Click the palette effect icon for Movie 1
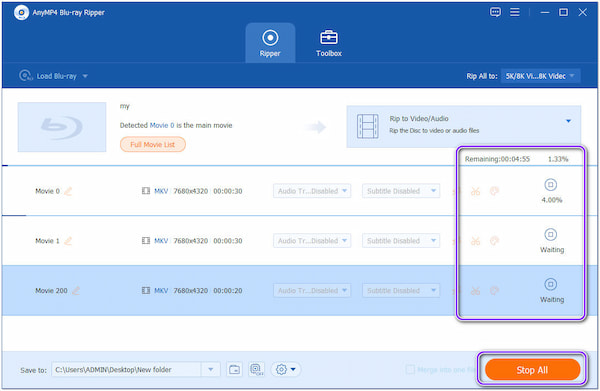Screen dimensions: 600x391 pos(494,241)
